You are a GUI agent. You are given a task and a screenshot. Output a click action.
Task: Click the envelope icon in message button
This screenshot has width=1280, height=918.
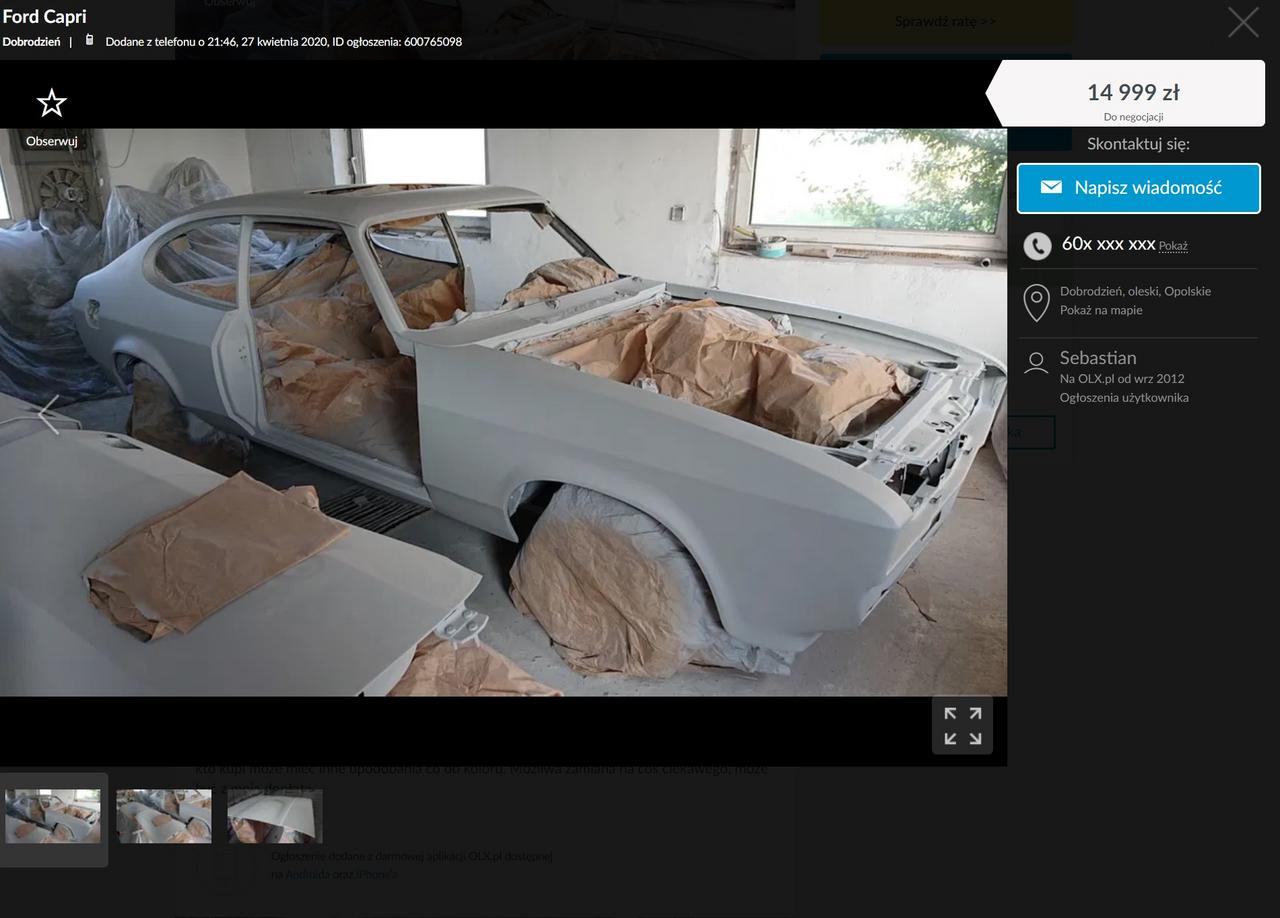[x=1051, y=187]
